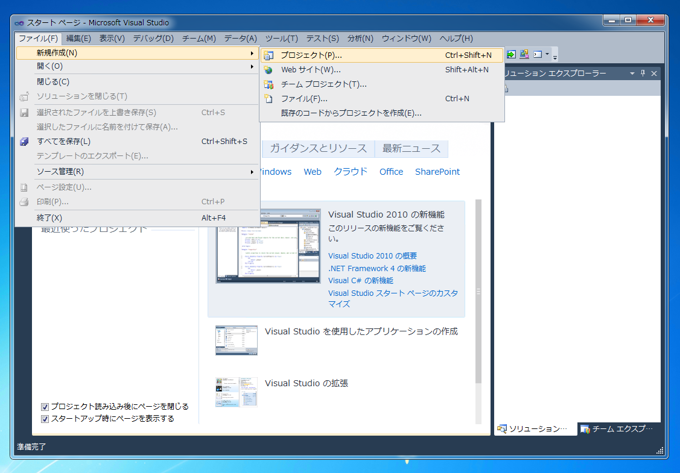Select 終了(X) to exit Visual Studio
This screenshot has height=473, width=680.
(137, 218)
